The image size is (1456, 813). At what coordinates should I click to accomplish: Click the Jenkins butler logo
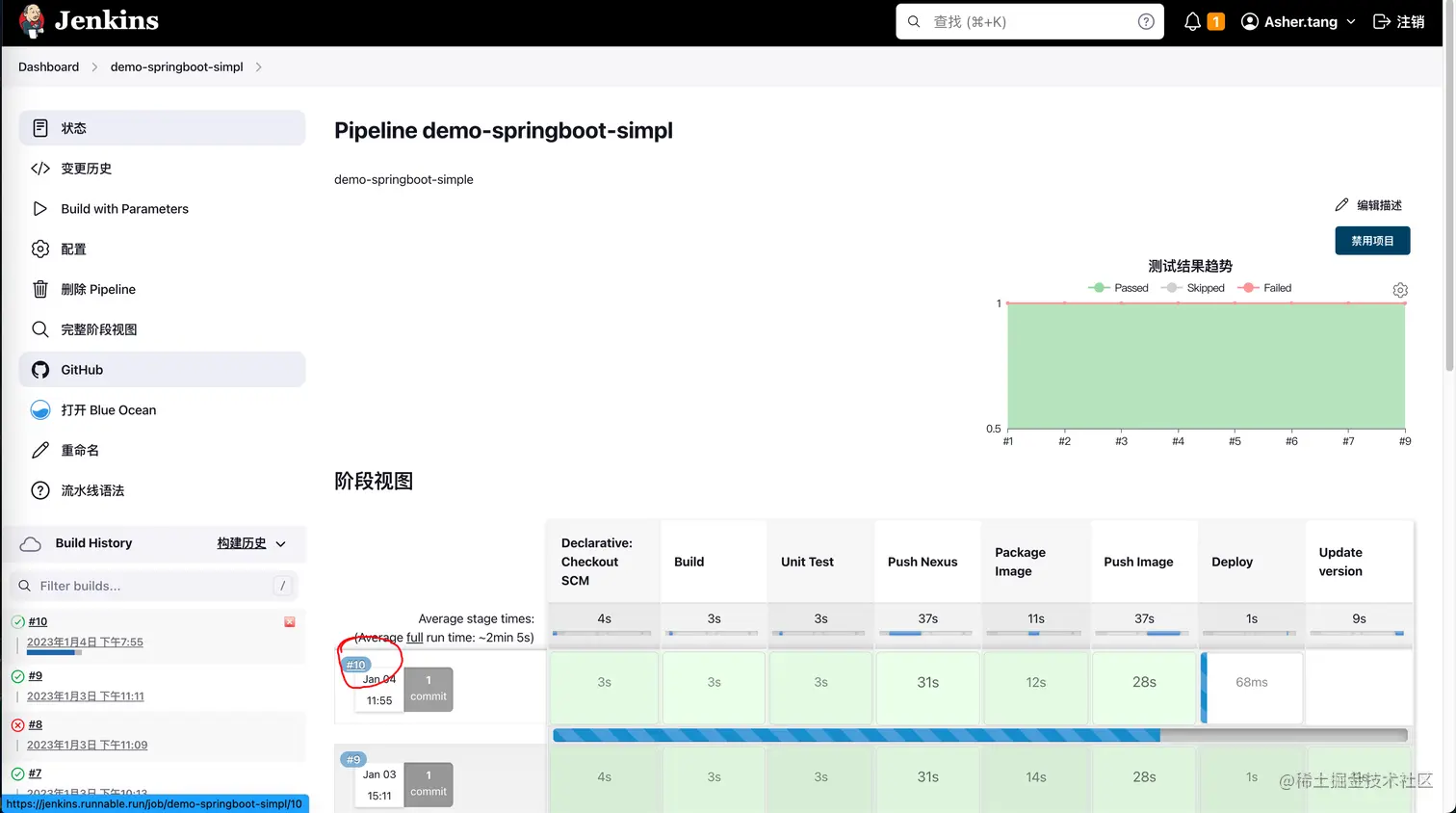(x=32, y=21)
